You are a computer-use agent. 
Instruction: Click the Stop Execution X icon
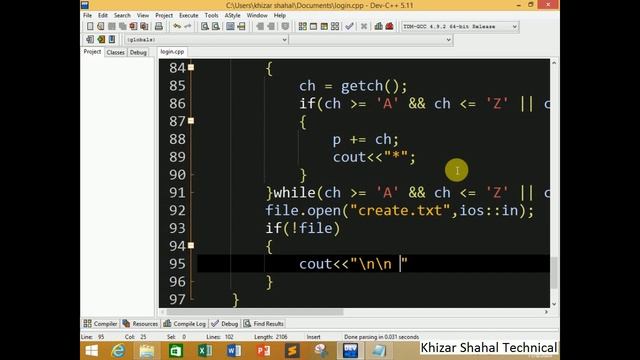coord(364,27)
